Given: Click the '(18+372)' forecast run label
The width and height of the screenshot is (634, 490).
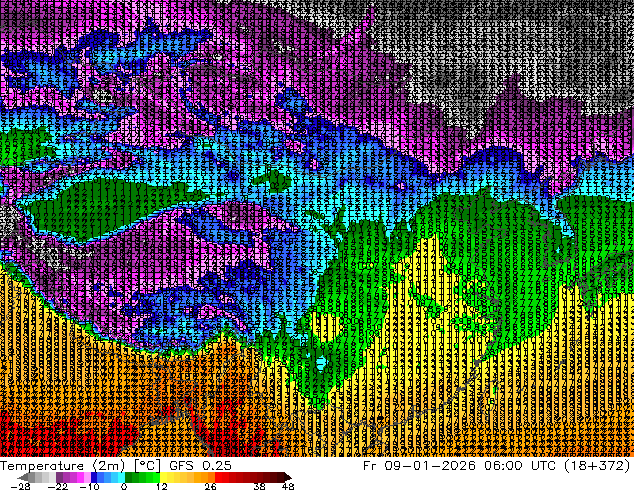Looking at the screenshot, I should 595,466.
